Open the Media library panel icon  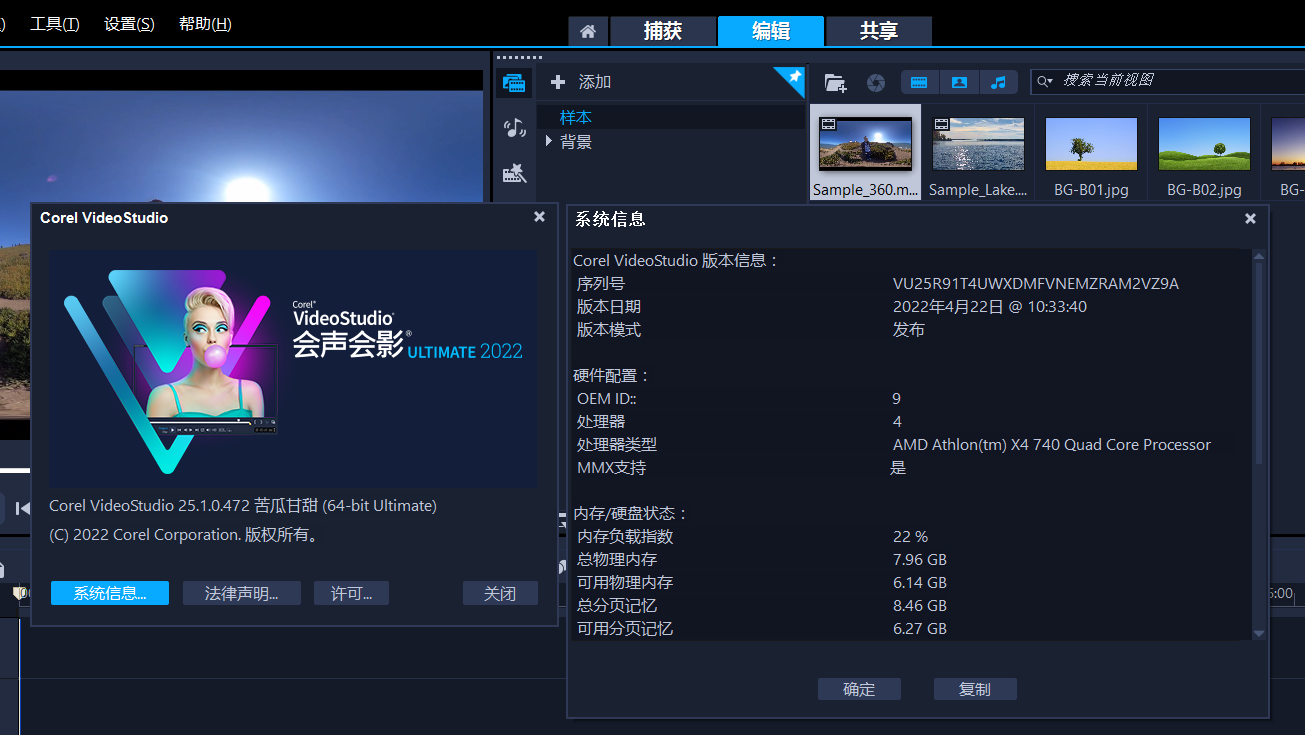pyautogui.click(x=515, y=83)
